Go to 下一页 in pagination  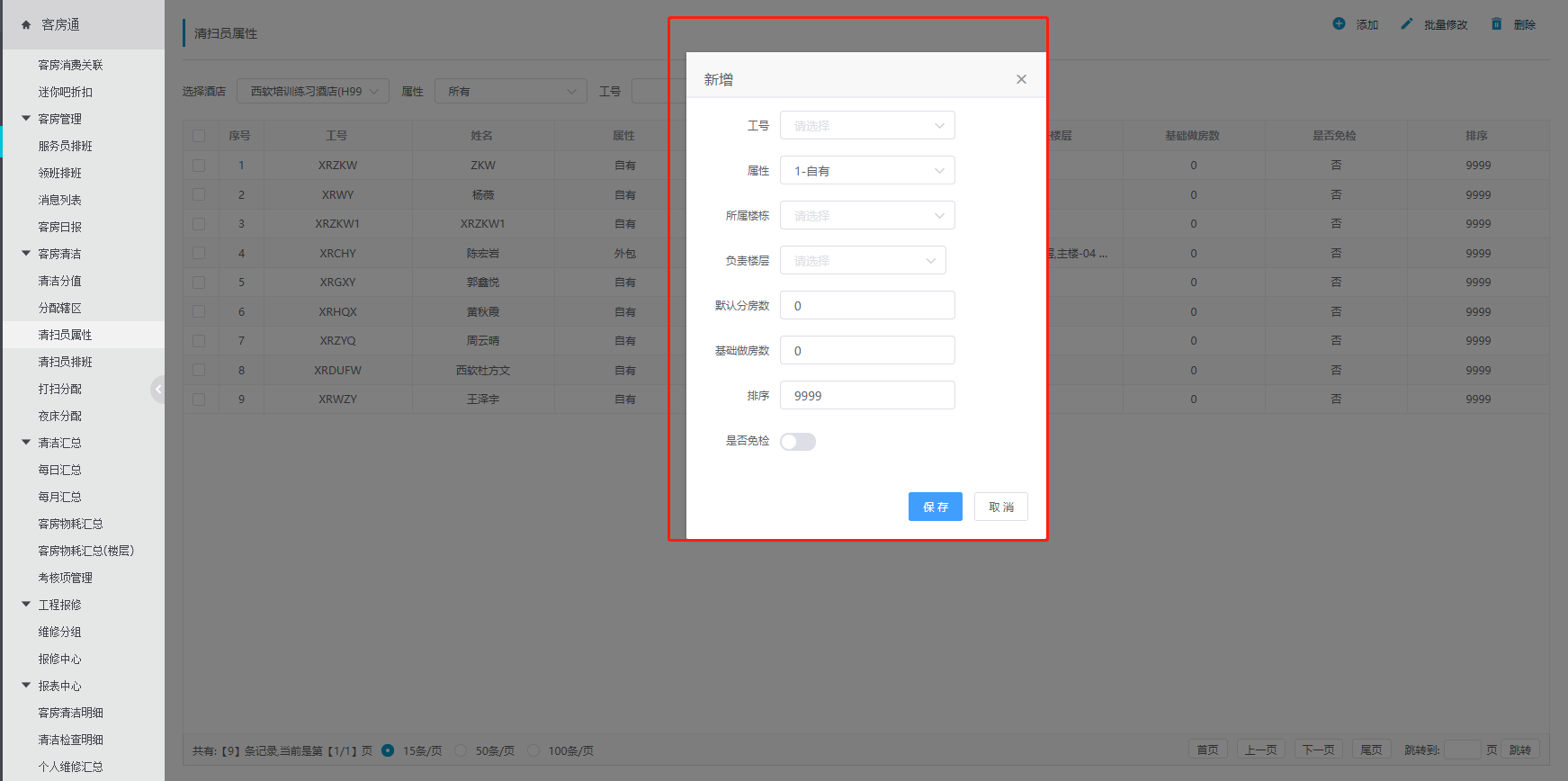[x=1319, y=750]
